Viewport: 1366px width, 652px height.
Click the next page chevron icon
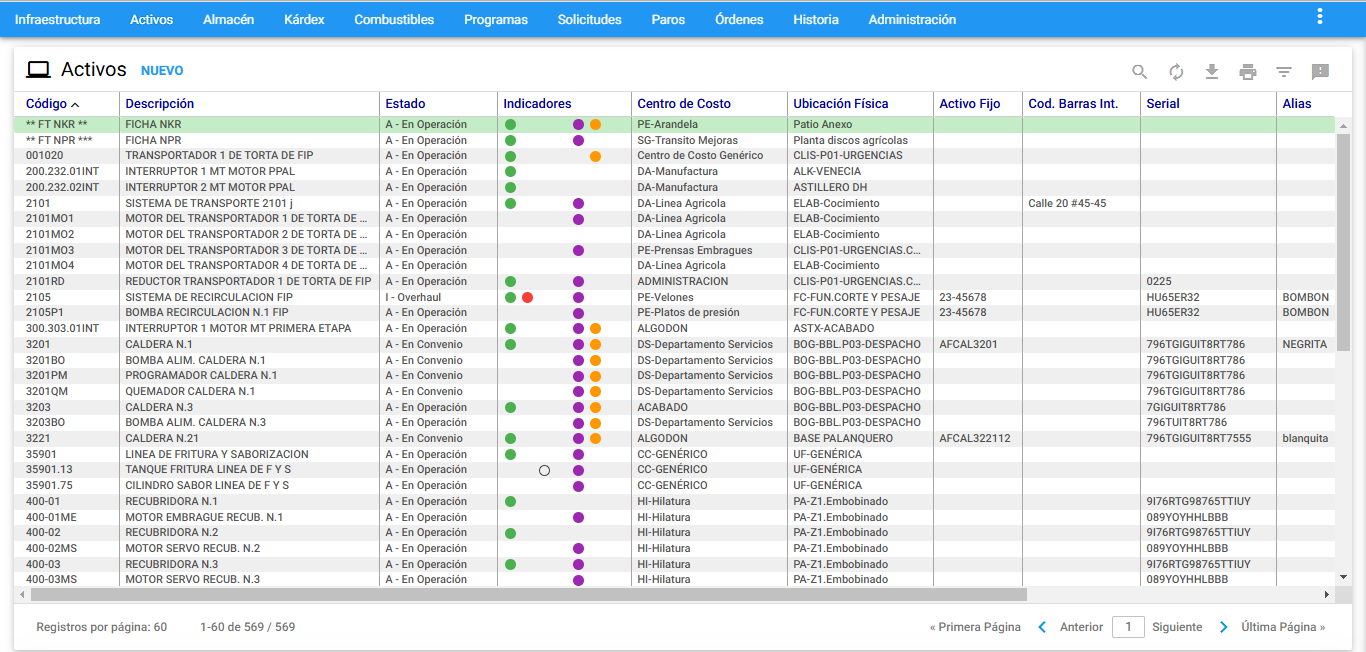coord(1223,627)
